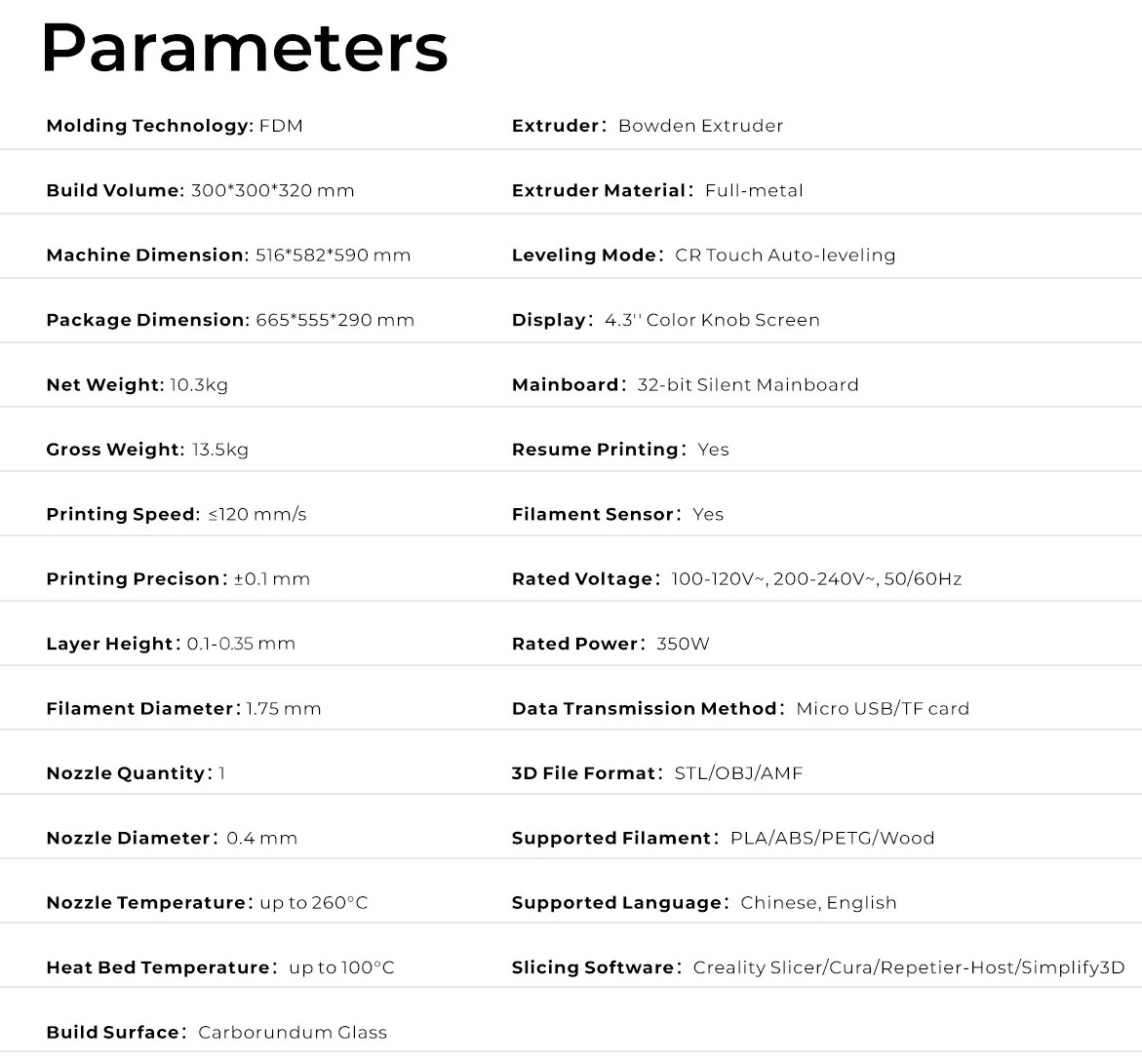Click the Package Dimension value 665*555*290 mm
This screenshot has width=1142, height=1064.
click(335, 320)
